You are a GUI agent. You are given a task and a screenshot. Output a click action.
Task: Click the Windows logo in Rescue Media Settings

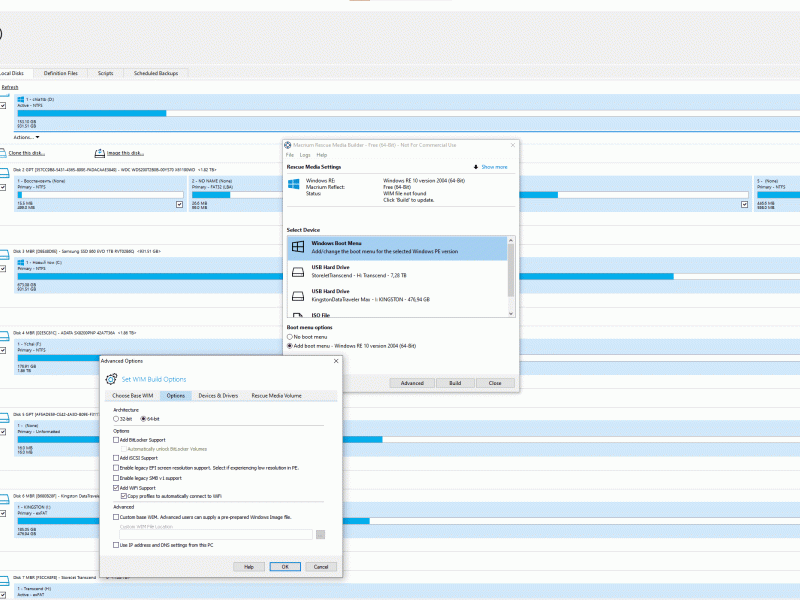pos(294,184)
